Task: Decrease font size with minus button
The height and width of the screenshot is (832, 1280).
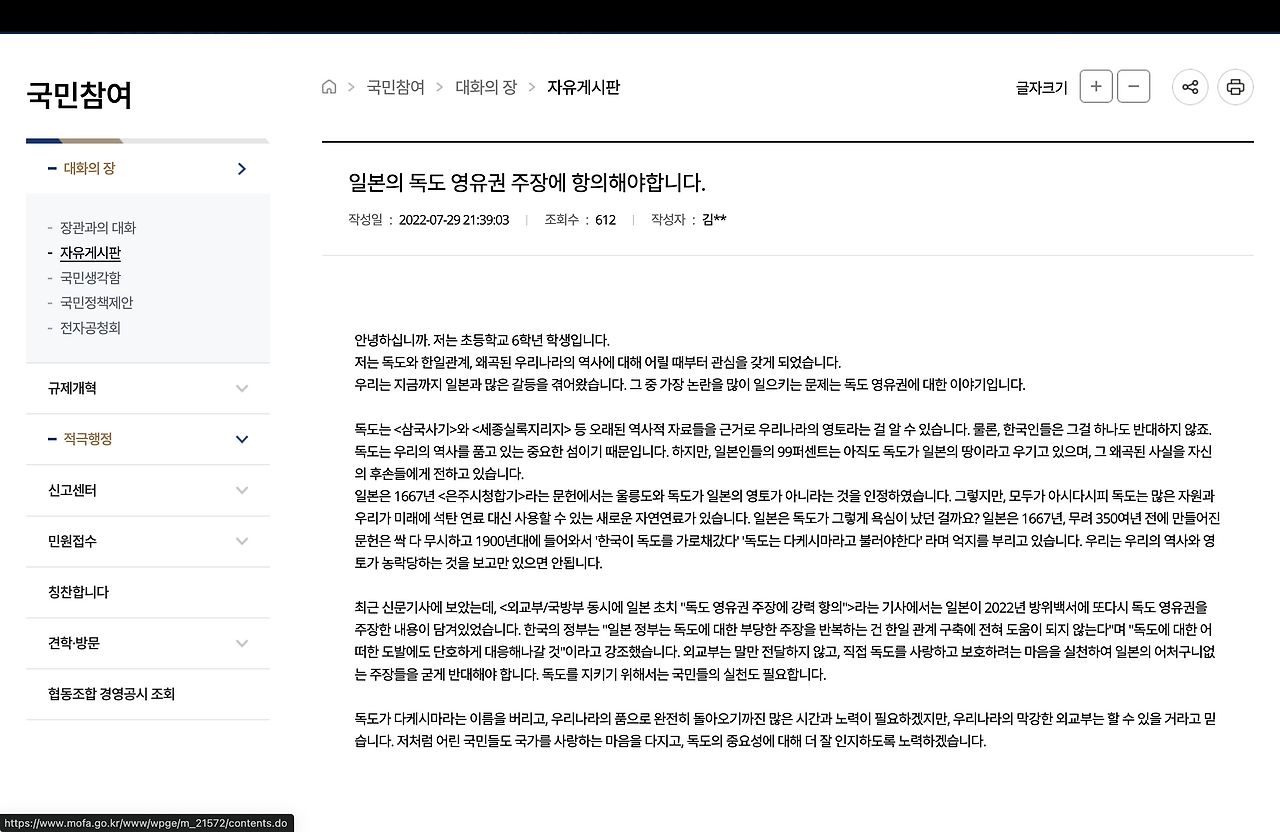Action: tap(1133, 87)
